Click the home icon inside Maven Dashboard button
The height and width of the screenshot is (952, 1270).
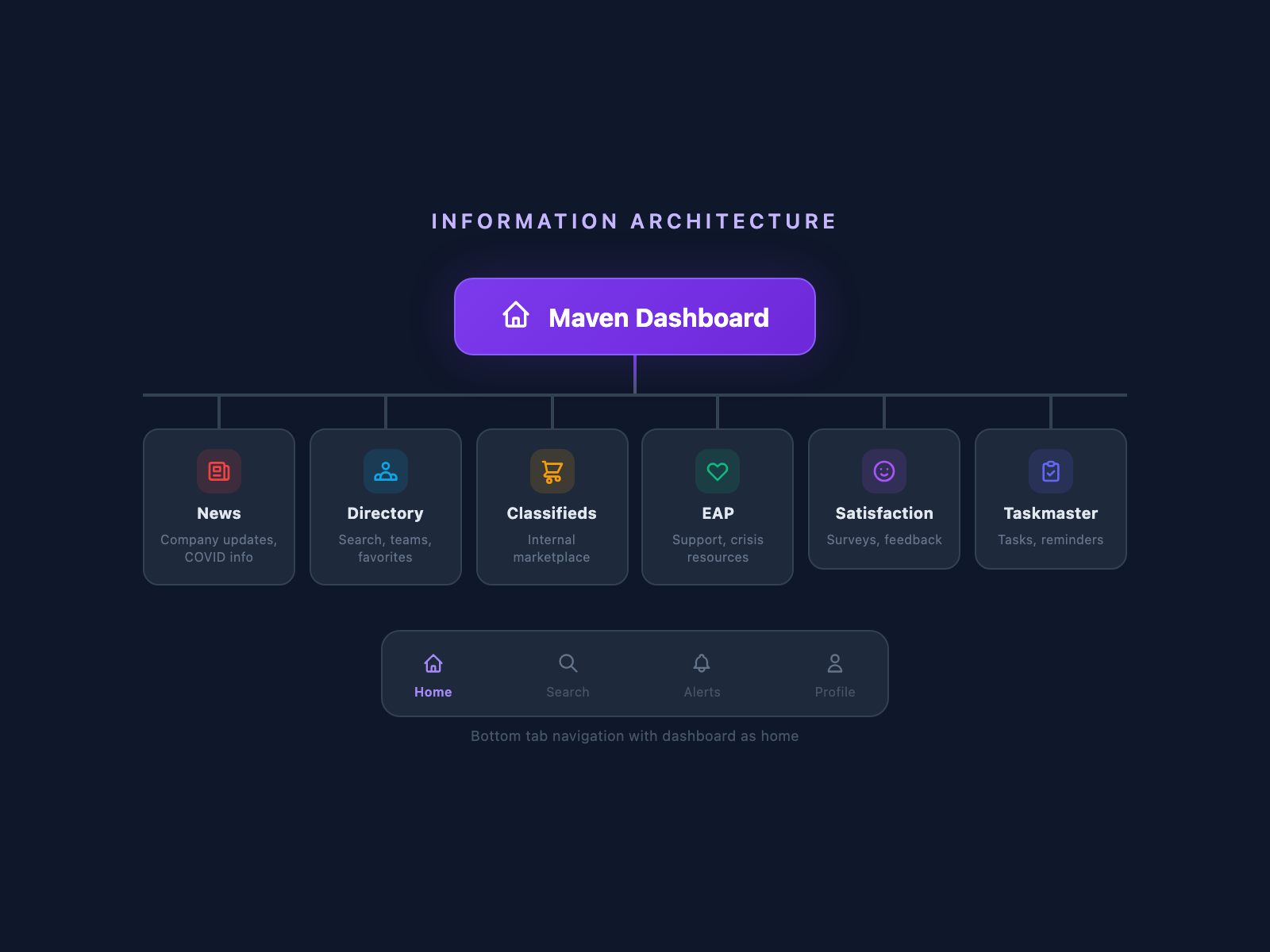click(x=515, y=317)
